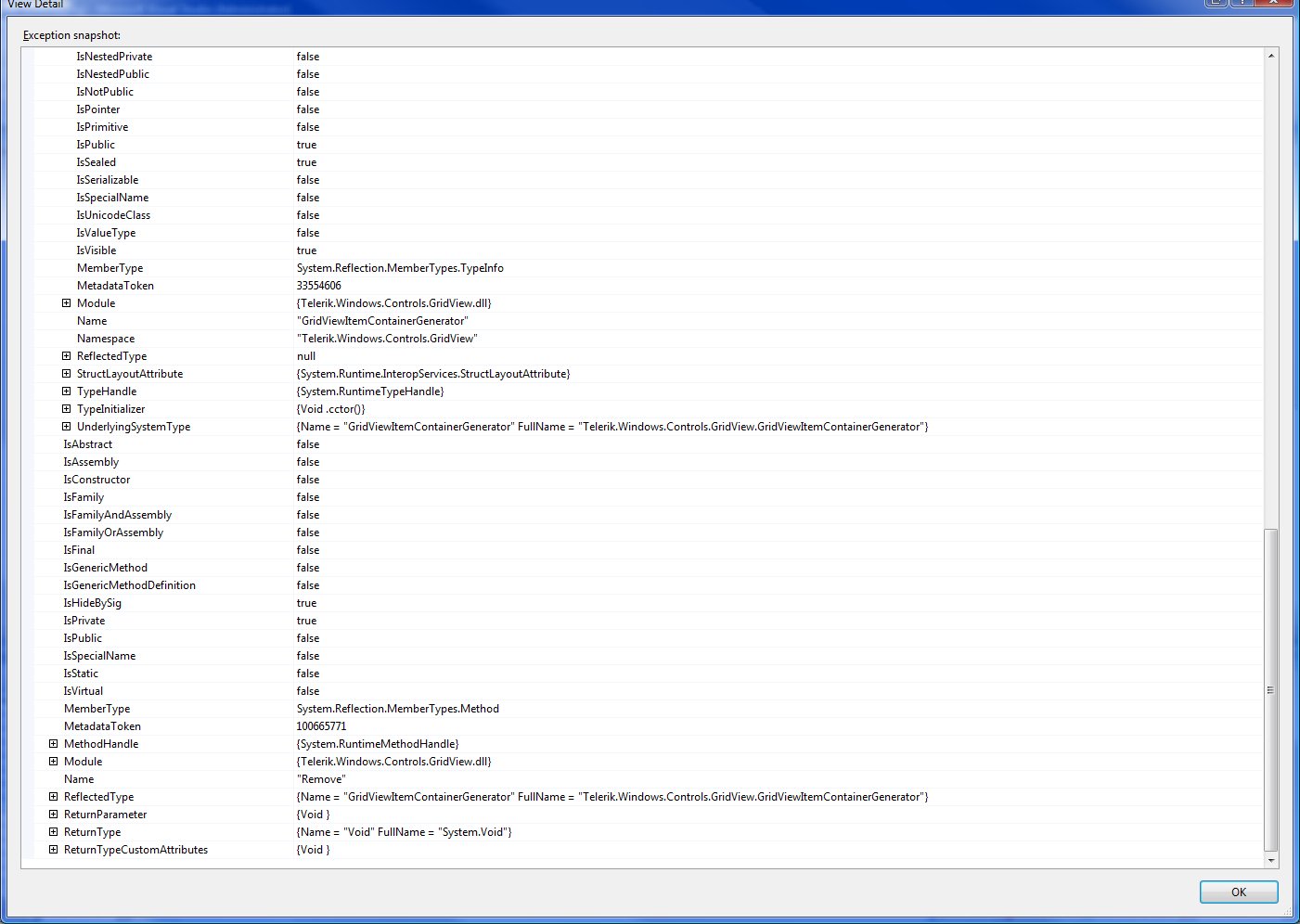Click the MetadataToken value 33554606
Viewport: 1300px width, 924px height.
pyautogui.click(x=319, y=286)
